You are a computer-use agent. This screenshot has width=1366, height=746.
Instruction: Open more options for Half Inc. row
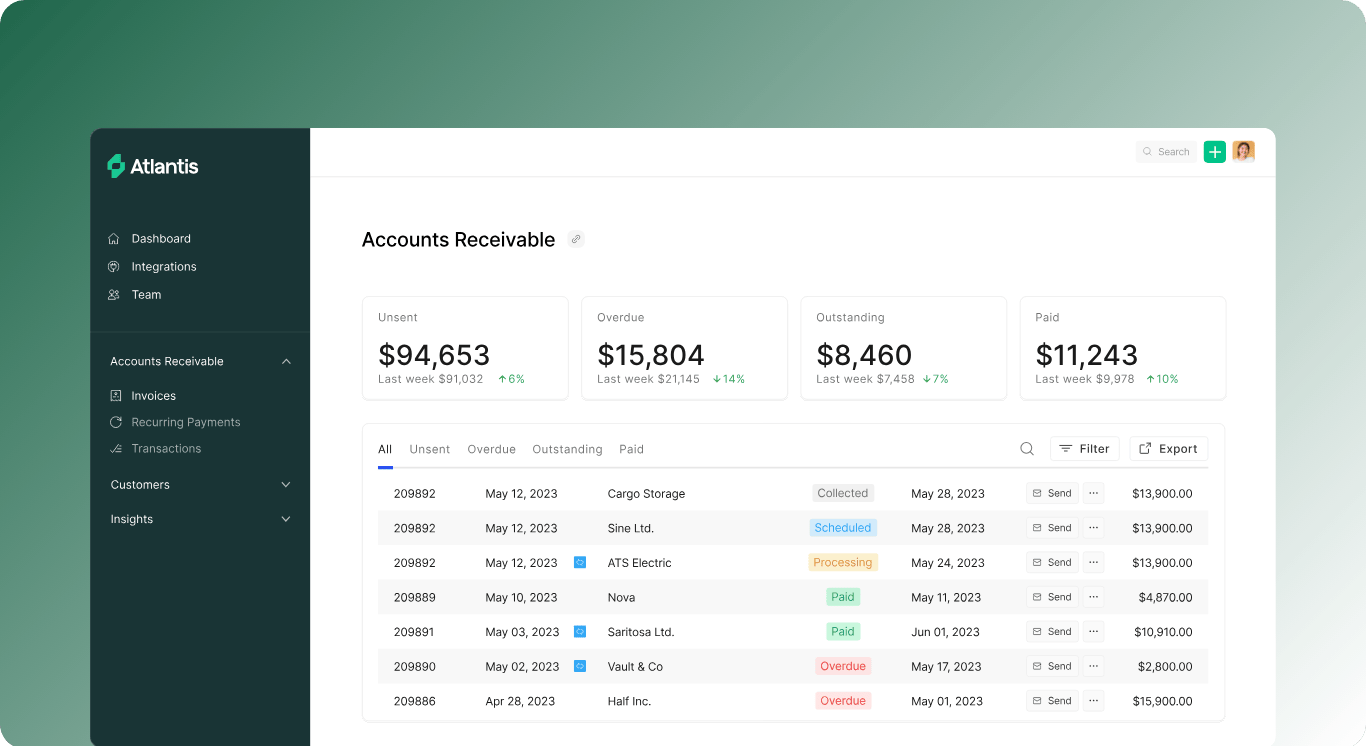tap(1093, 701)
